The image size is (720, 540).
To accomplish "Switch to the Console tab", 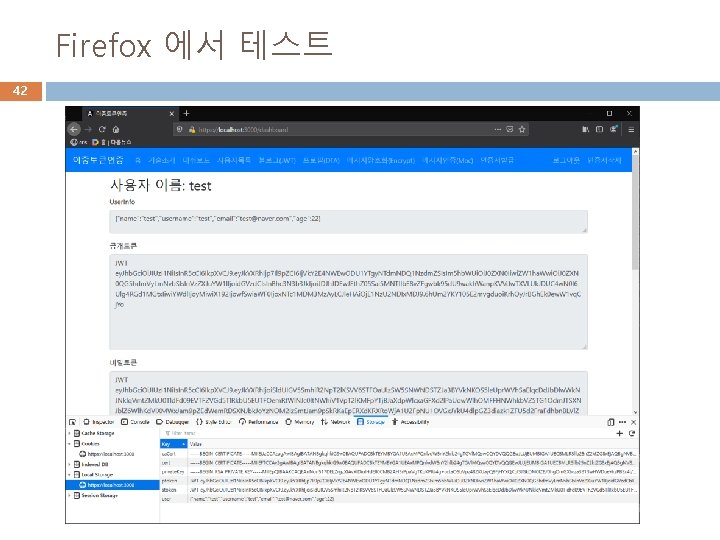I will tap(135, 422).
